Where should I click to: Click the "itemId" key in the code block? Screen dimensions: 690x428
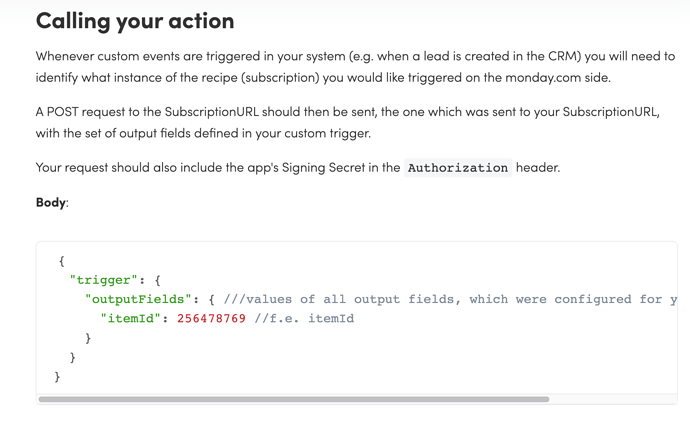click(134, 319)
